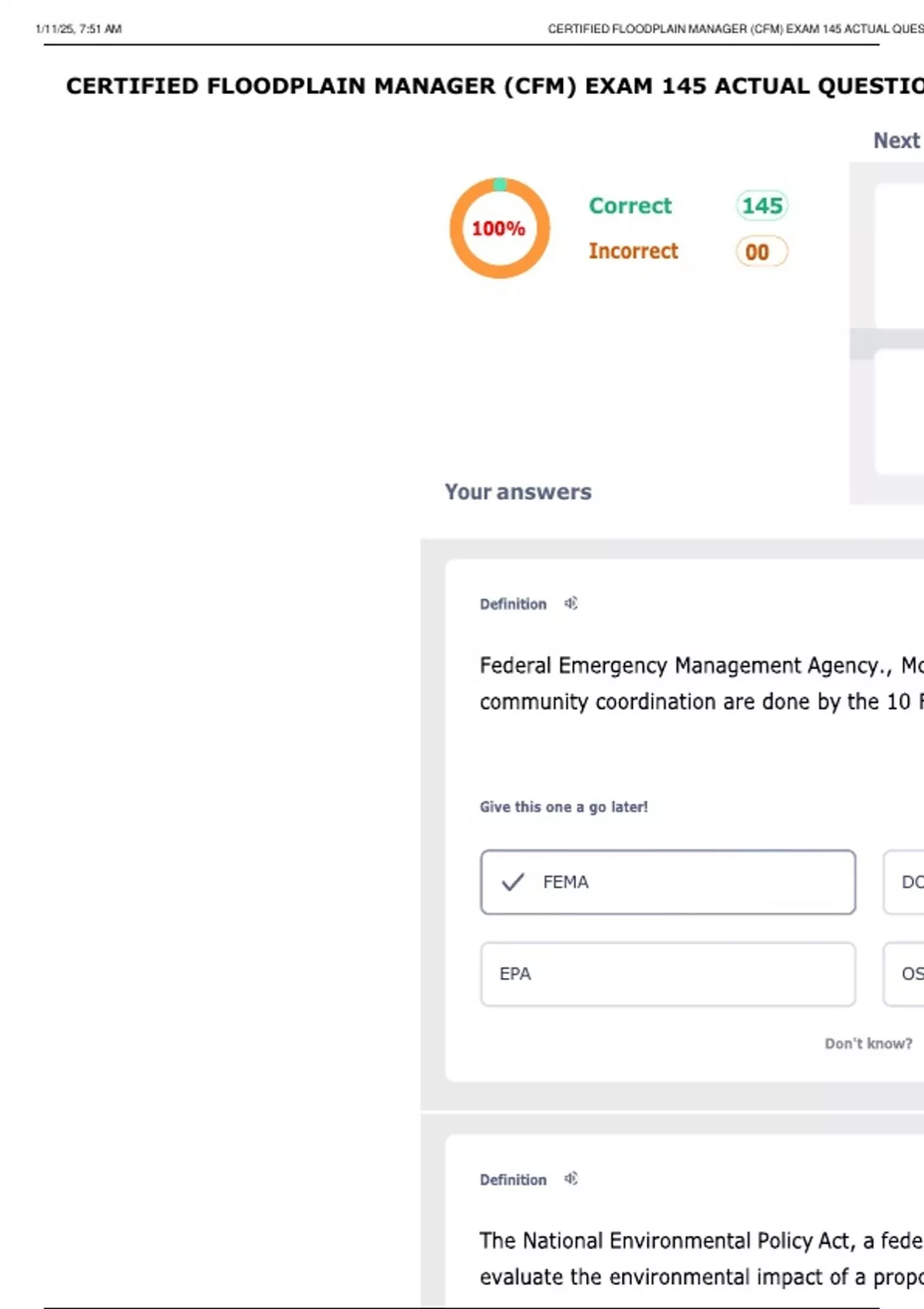Click the "Don't know?" link
The width and height of the screenshot is (924, 1309).
pos(868,1043)
